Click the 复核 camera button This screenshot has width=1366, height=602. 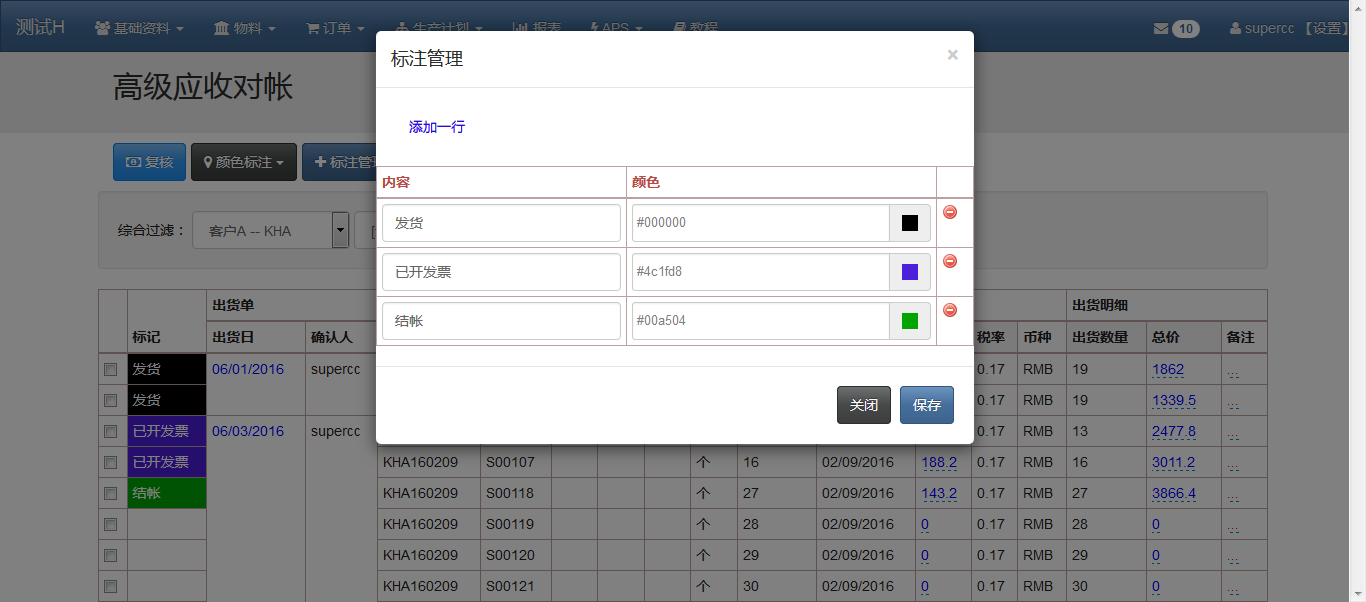coord(149,162)
